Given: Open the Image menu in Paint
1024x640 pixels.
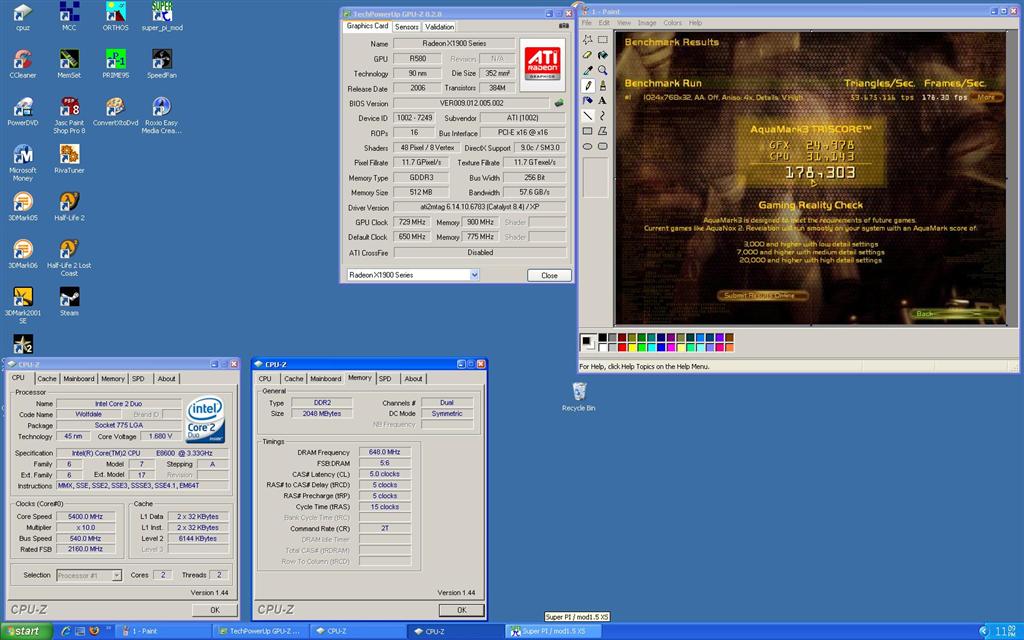Looking at the screenshot, I should [x=647, y=23].
